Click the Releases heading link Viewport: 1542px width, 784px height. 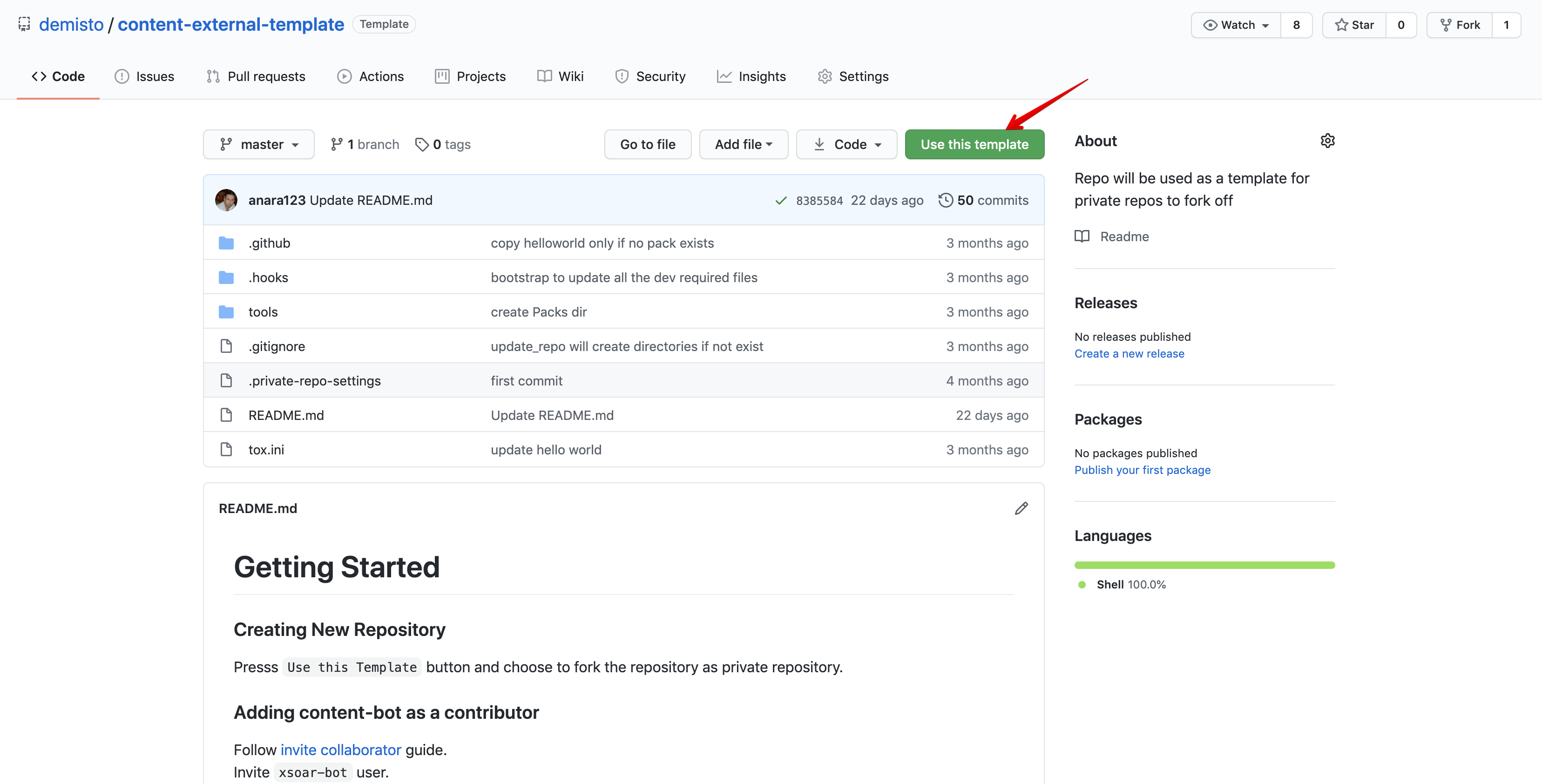pyautogui.click(x=1106, y=303)
